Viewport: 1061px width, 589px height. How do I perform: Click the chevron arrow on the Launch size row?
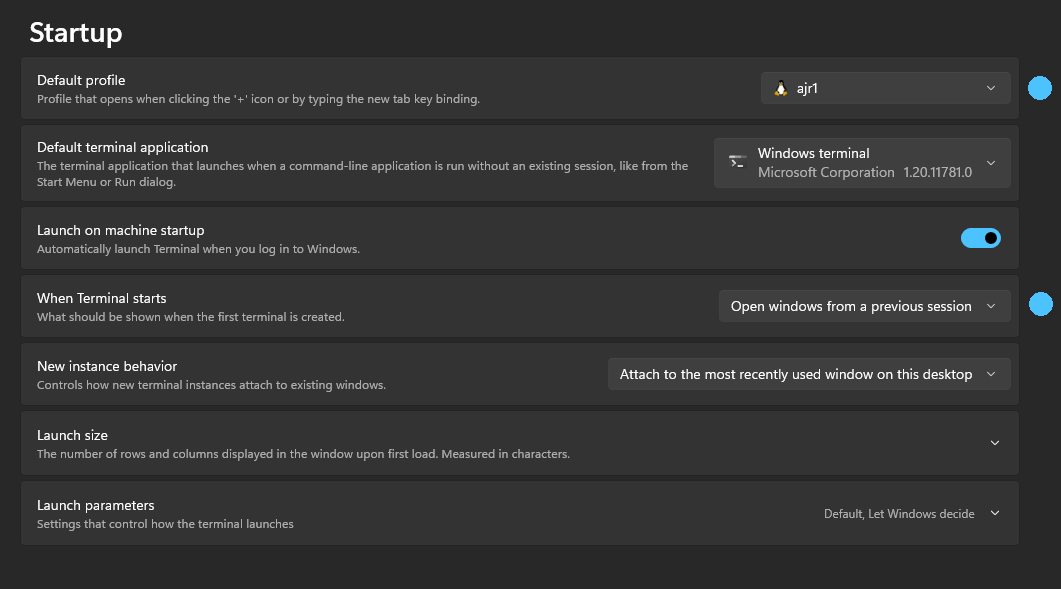pos(995,443)
